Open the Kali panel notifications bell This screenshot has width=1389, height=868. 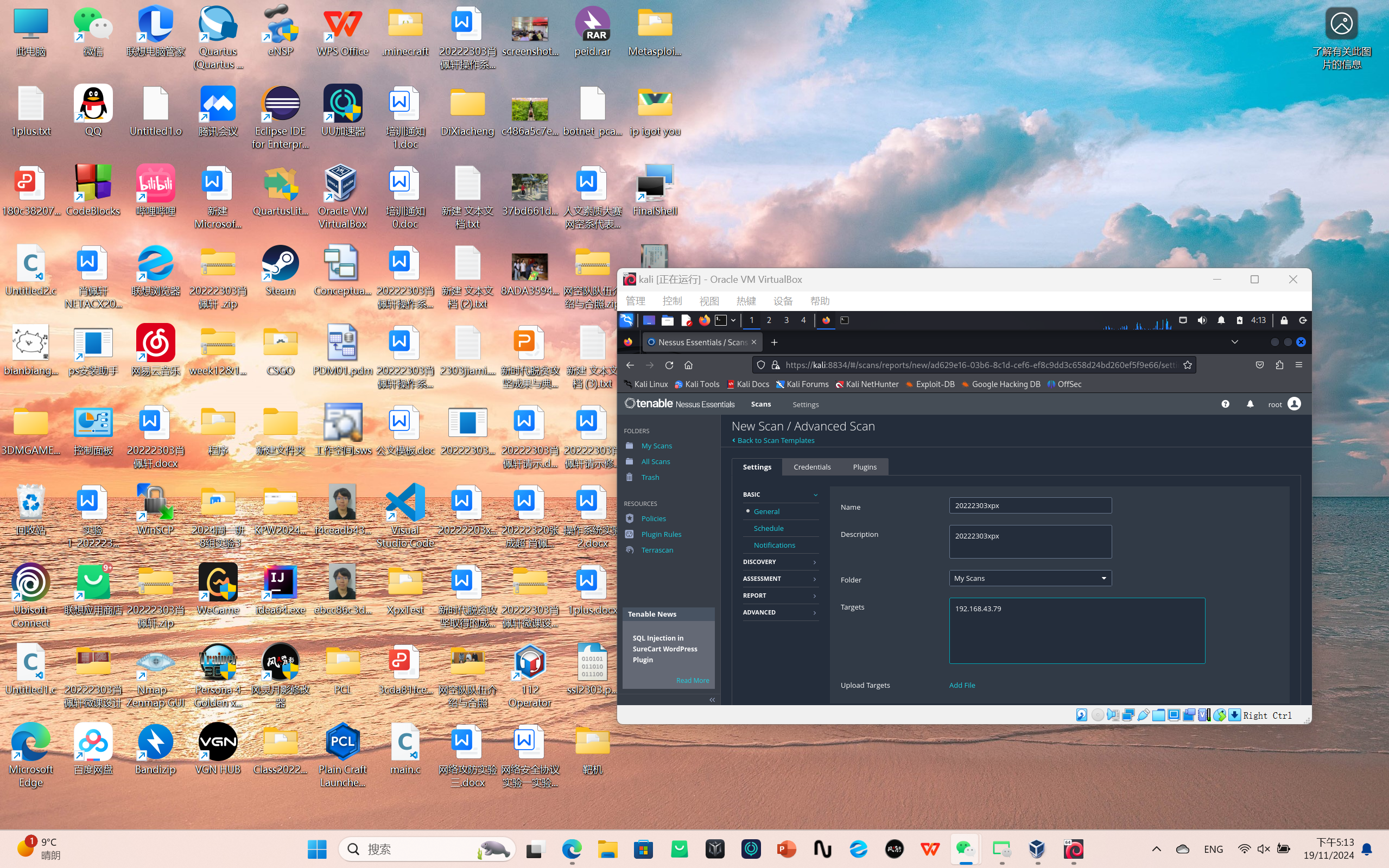pos(1221,320)
